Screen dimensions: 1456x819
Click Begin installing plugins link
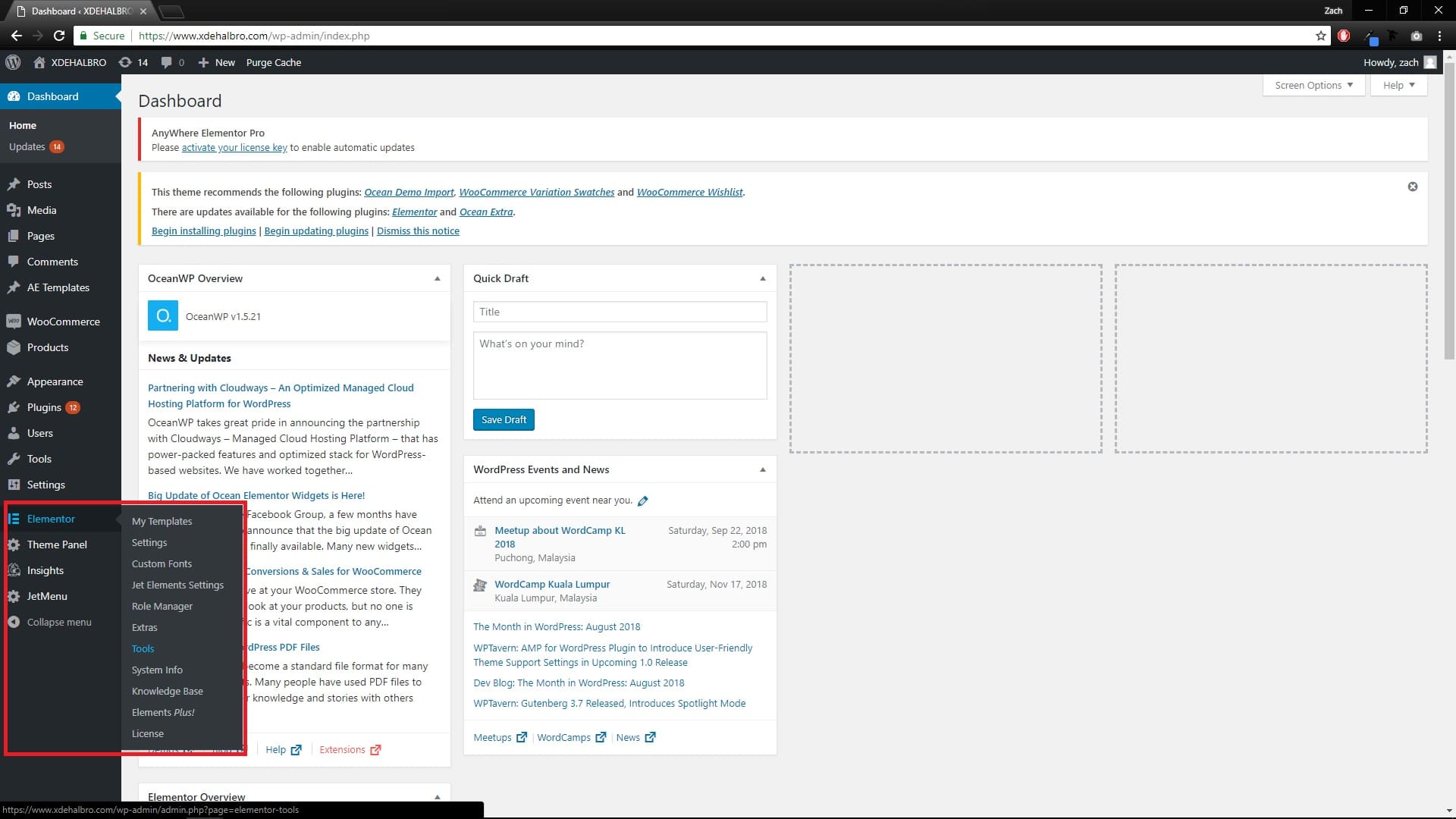pyautogui.click(x=203, y=231)
